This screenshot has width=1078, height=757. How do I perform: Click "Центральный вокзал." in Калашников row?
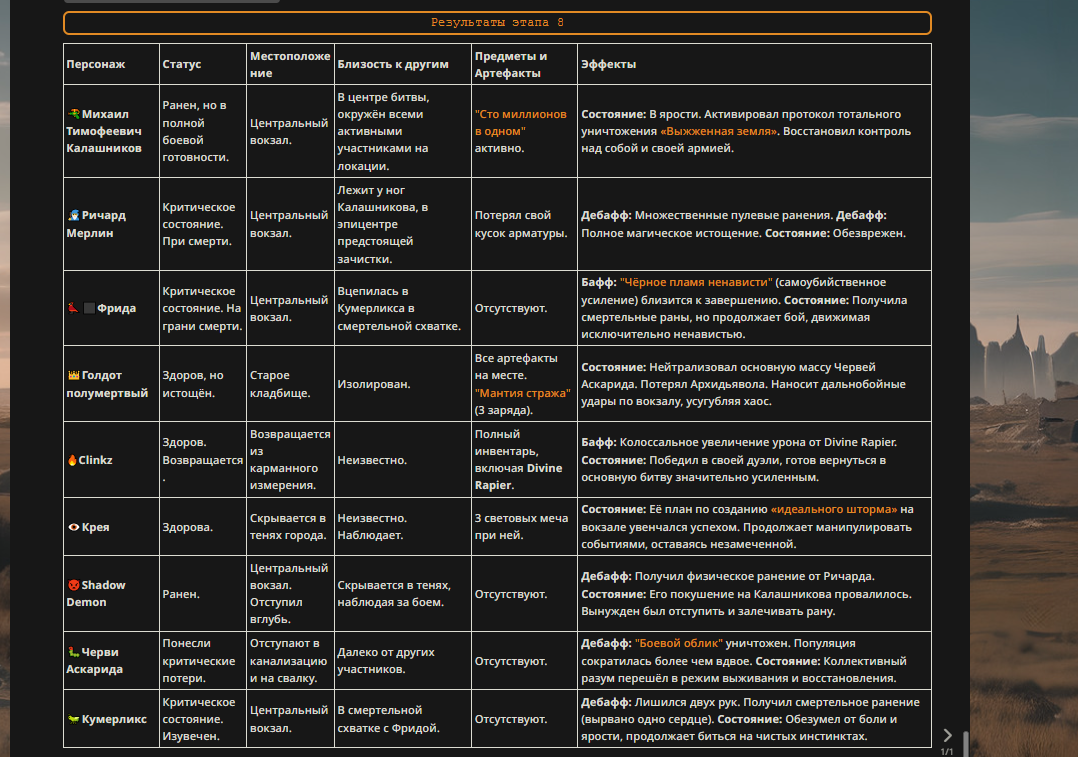coord(289,131)
